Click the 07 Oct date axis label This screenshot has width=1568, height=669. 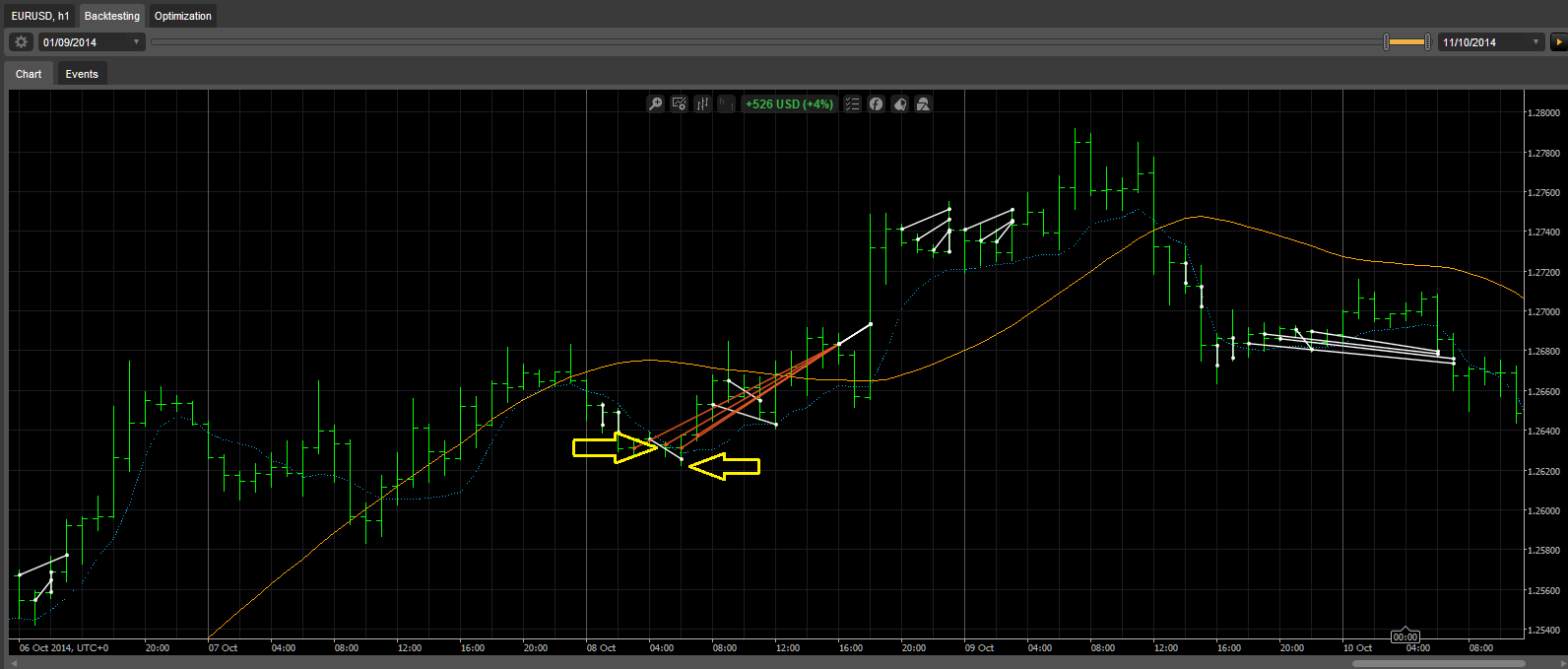(223, 648)
